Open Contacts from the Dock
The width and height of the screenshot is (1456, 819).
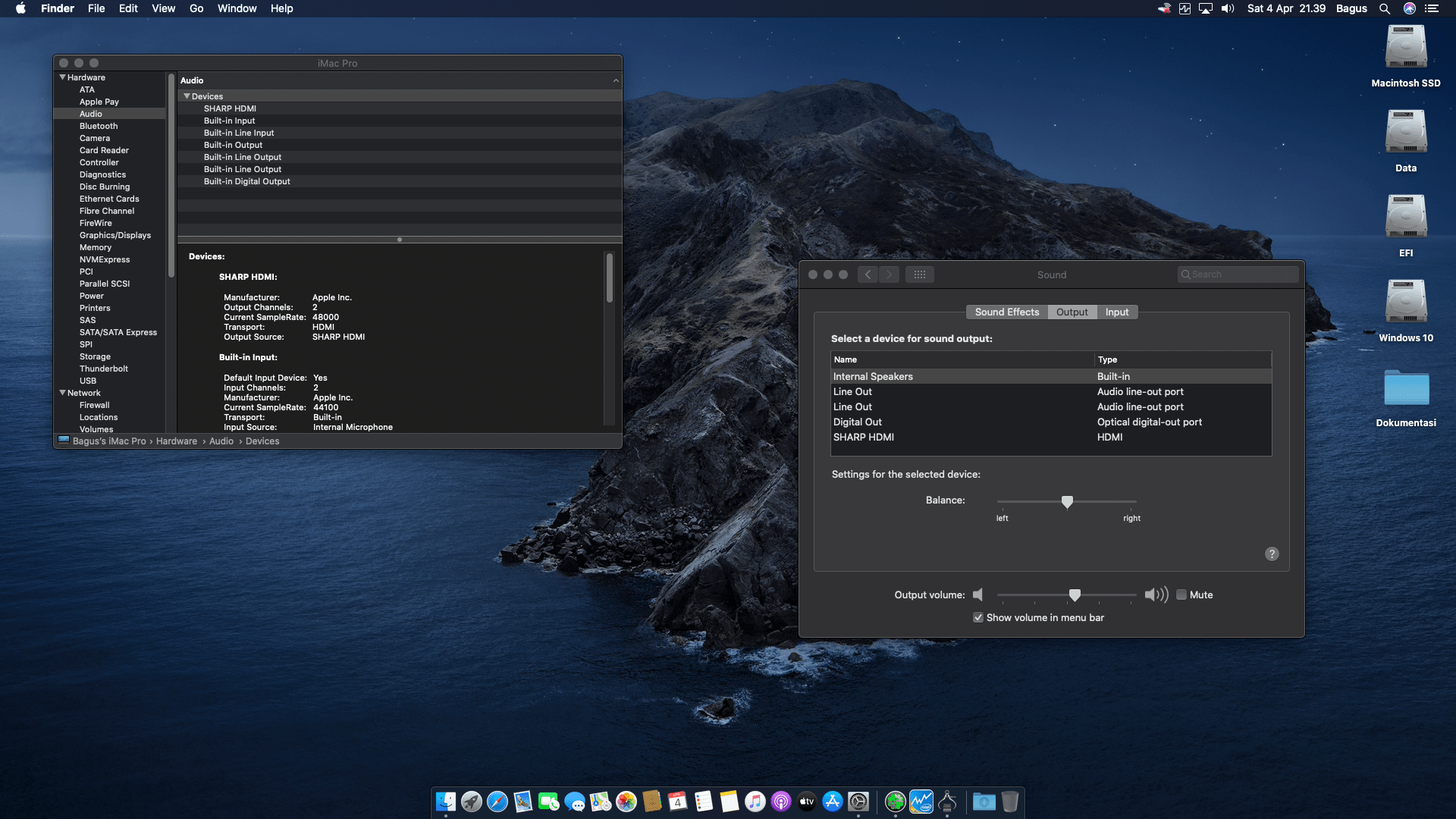[x=652, y=802]
